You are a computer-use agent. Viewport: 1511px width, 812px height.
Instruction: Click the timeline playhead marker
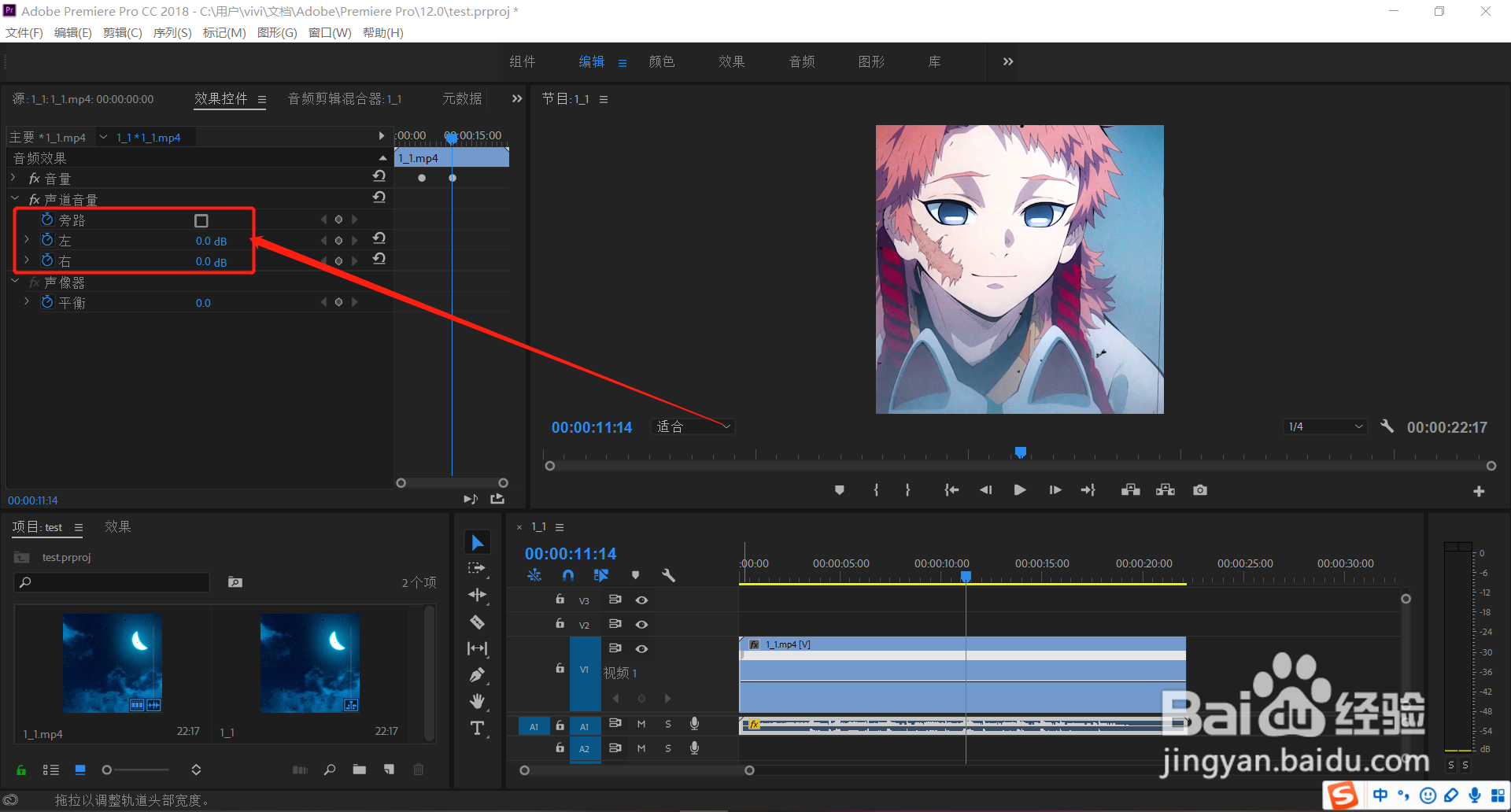[x=966, y=577]
